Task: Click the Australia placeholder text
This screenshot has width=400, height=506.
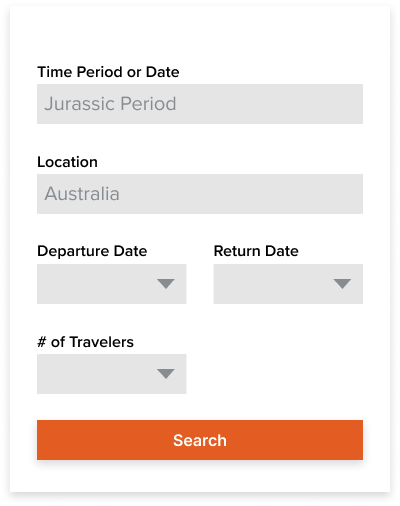Action: pyautogui.click(x=82, y=194)
